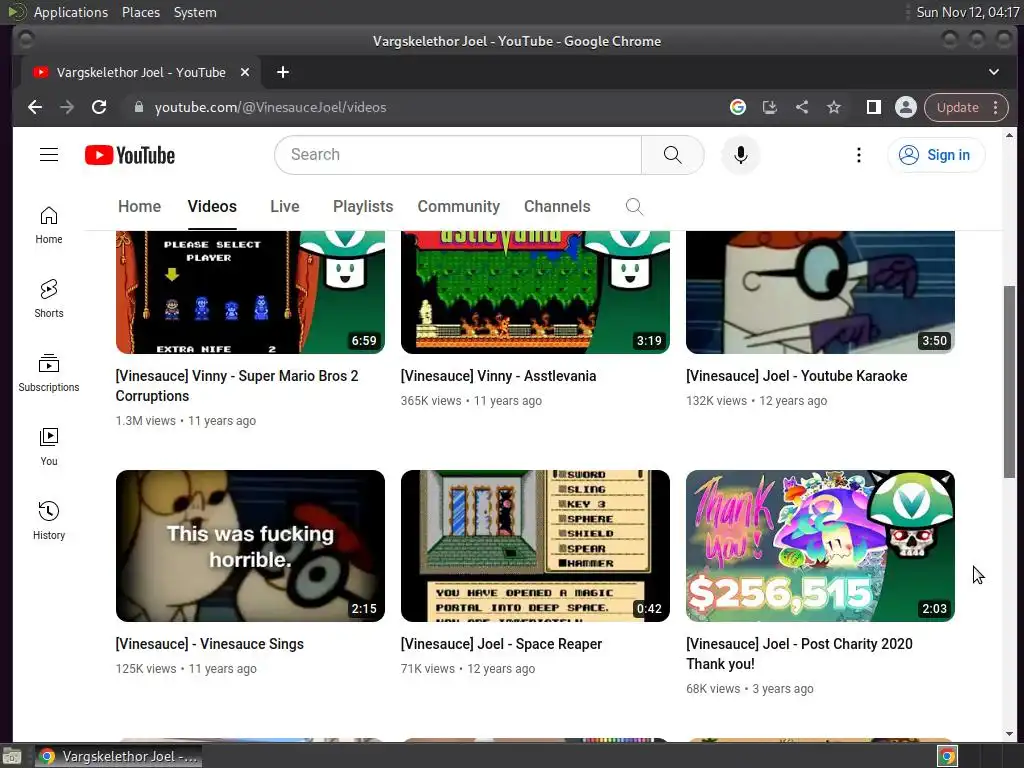Screen dimensions: 1024x768
Task: Select the Videos tab
Action: pos(212,206)
